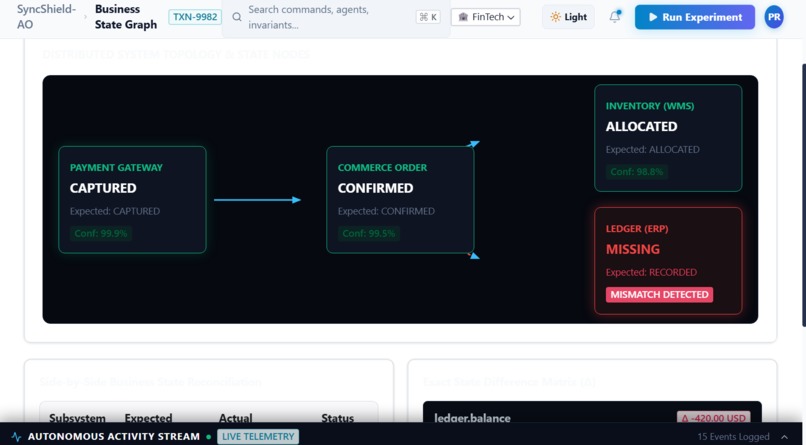This screenshot has height=445, width=806.
Task: Click the magnifier search icon
Action: click(x=236, y=17)
